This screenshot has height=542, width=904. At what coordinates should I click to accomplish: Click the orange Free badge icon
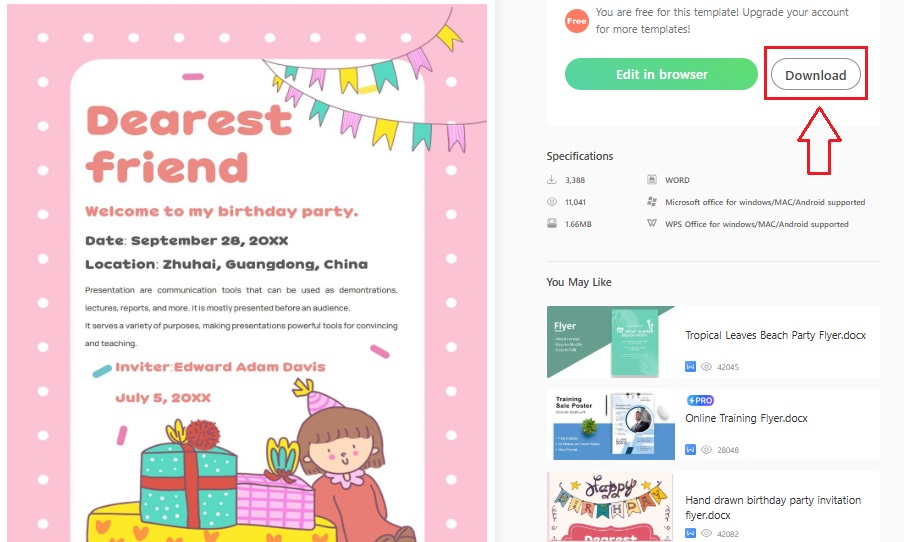(x=577, y=21)
